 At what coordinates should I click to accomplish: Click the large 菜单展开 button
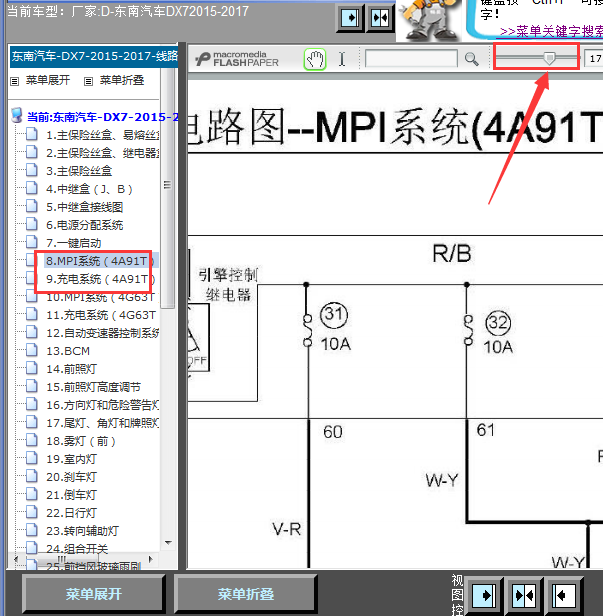coord(94,594)
